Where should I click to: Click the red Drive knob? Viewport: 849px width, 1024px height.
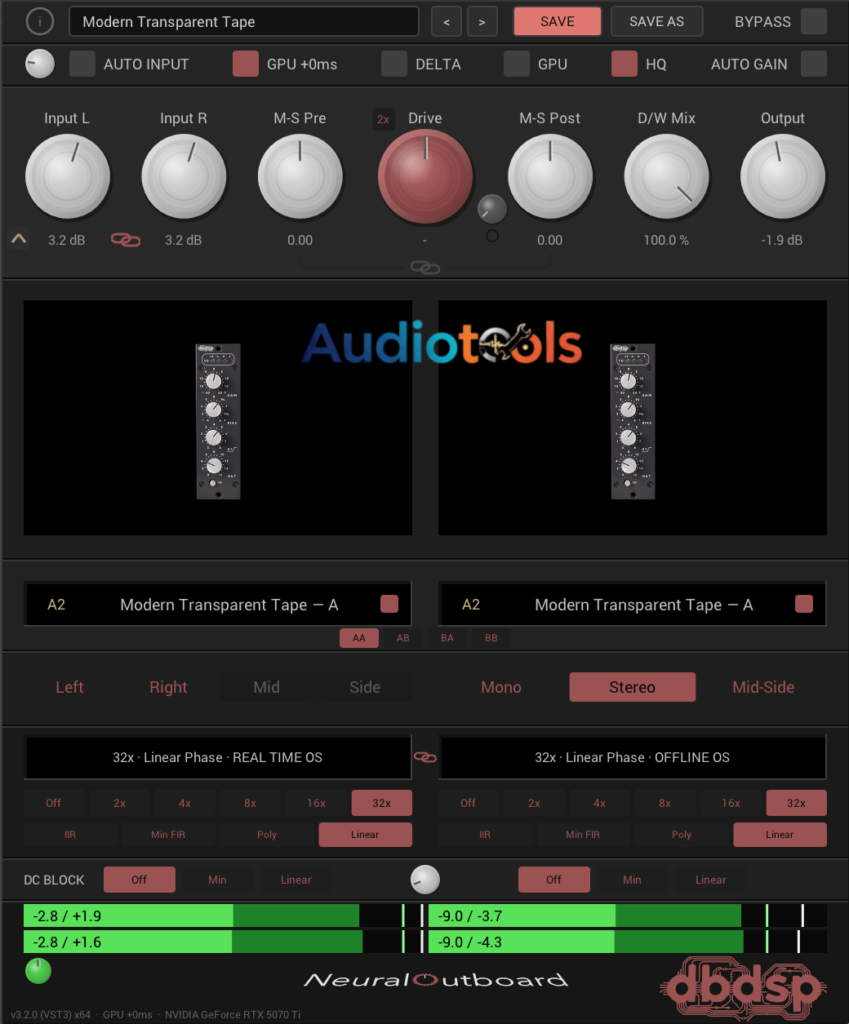(425, 176)
